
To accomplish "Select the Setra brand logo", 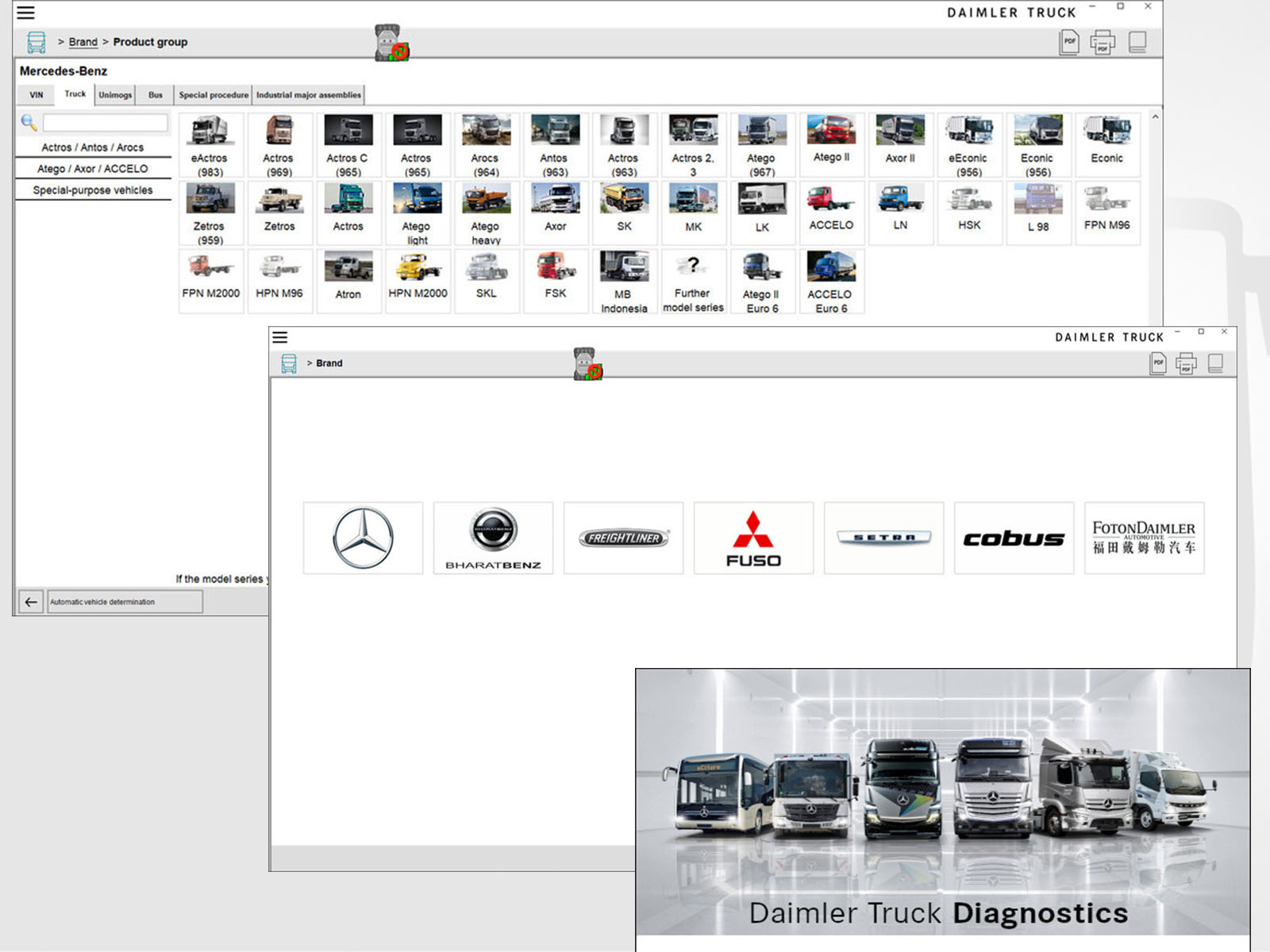I will [883, 538].
